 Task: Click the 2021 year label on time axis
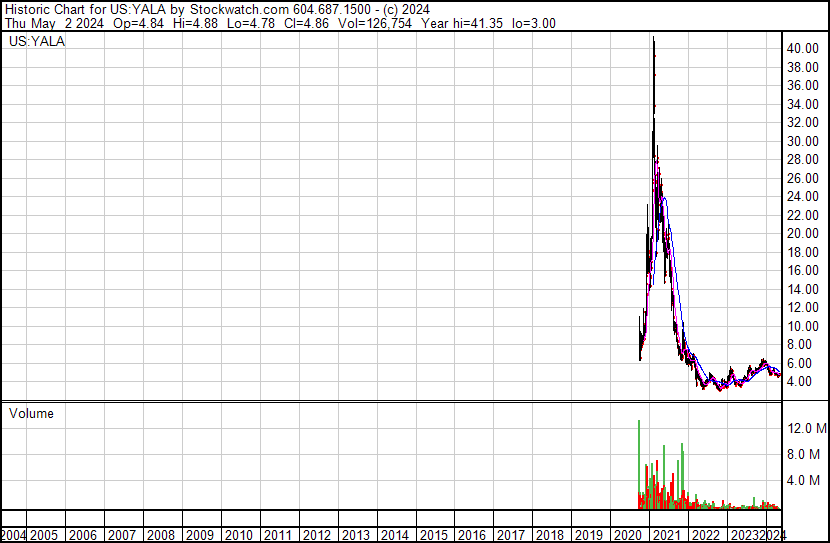(667, 535)
